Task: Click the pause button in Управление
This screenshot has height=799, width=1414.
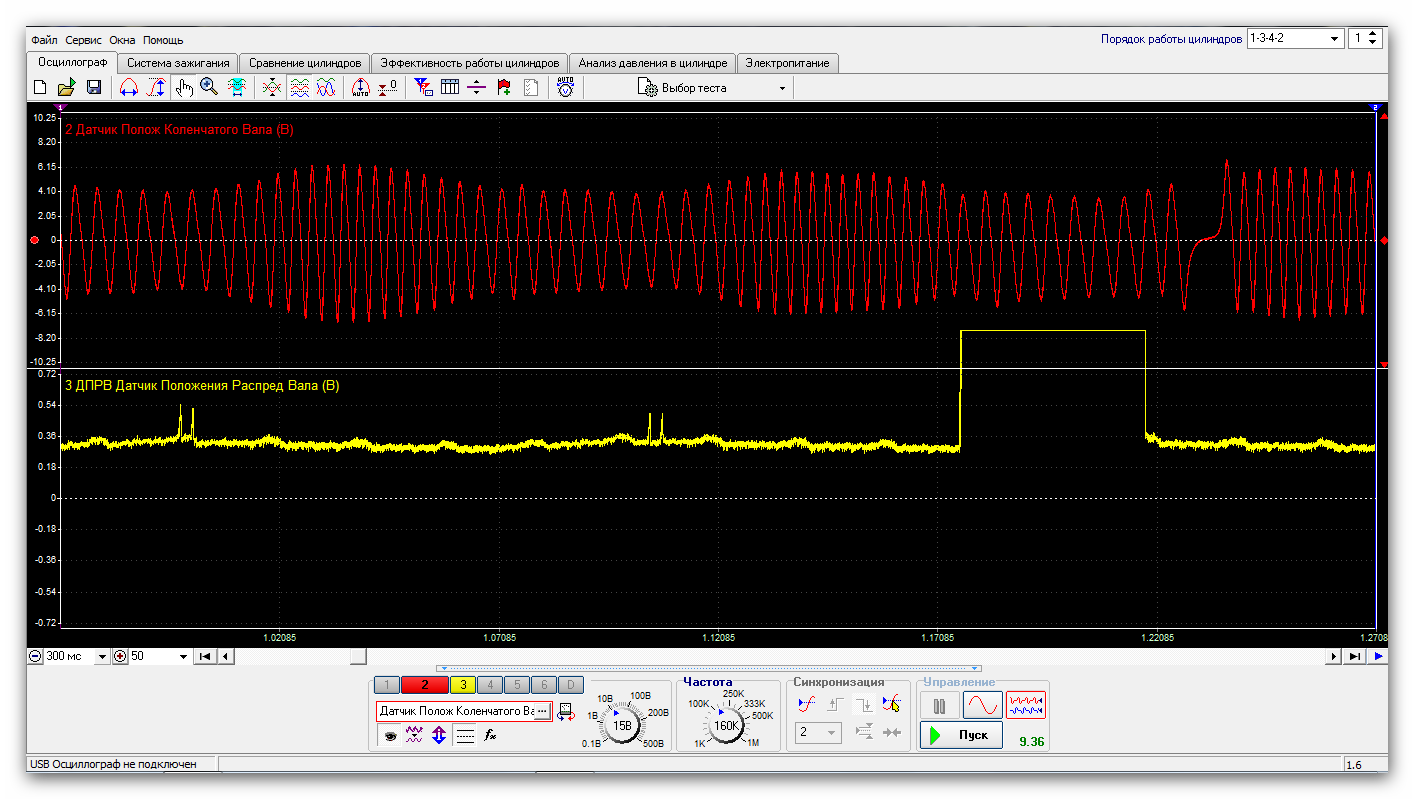Action: [940, 705]
